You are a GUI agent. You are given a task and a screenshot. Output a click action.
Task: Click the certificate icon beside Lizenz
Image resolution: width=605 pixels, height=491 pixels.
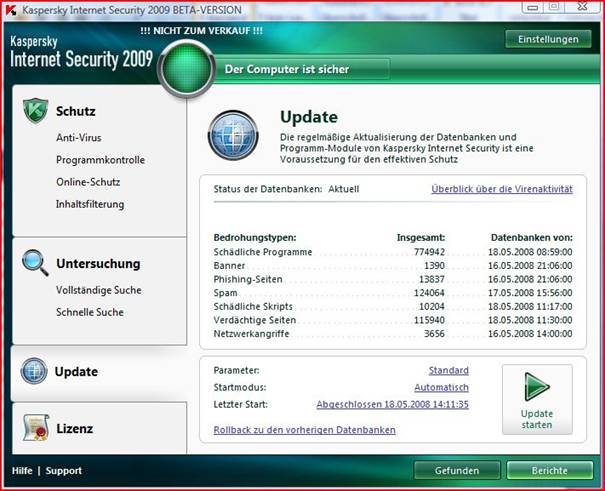click(x=35, y=428)
